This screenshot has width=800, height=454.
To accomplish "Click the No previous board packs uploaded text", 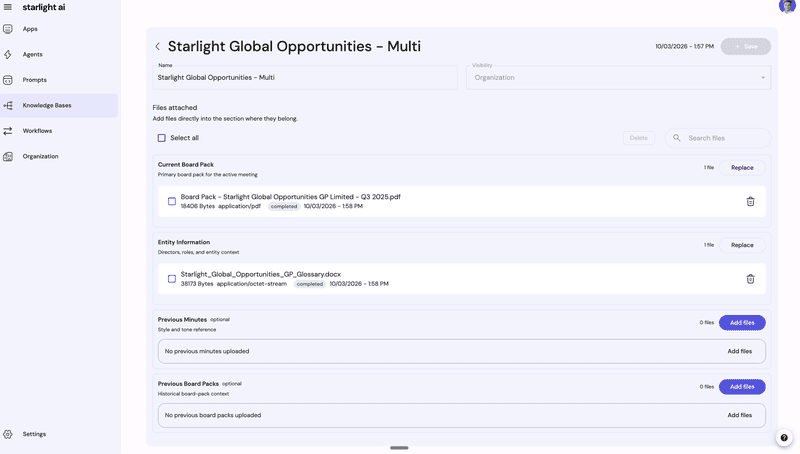I will point(213,415).
